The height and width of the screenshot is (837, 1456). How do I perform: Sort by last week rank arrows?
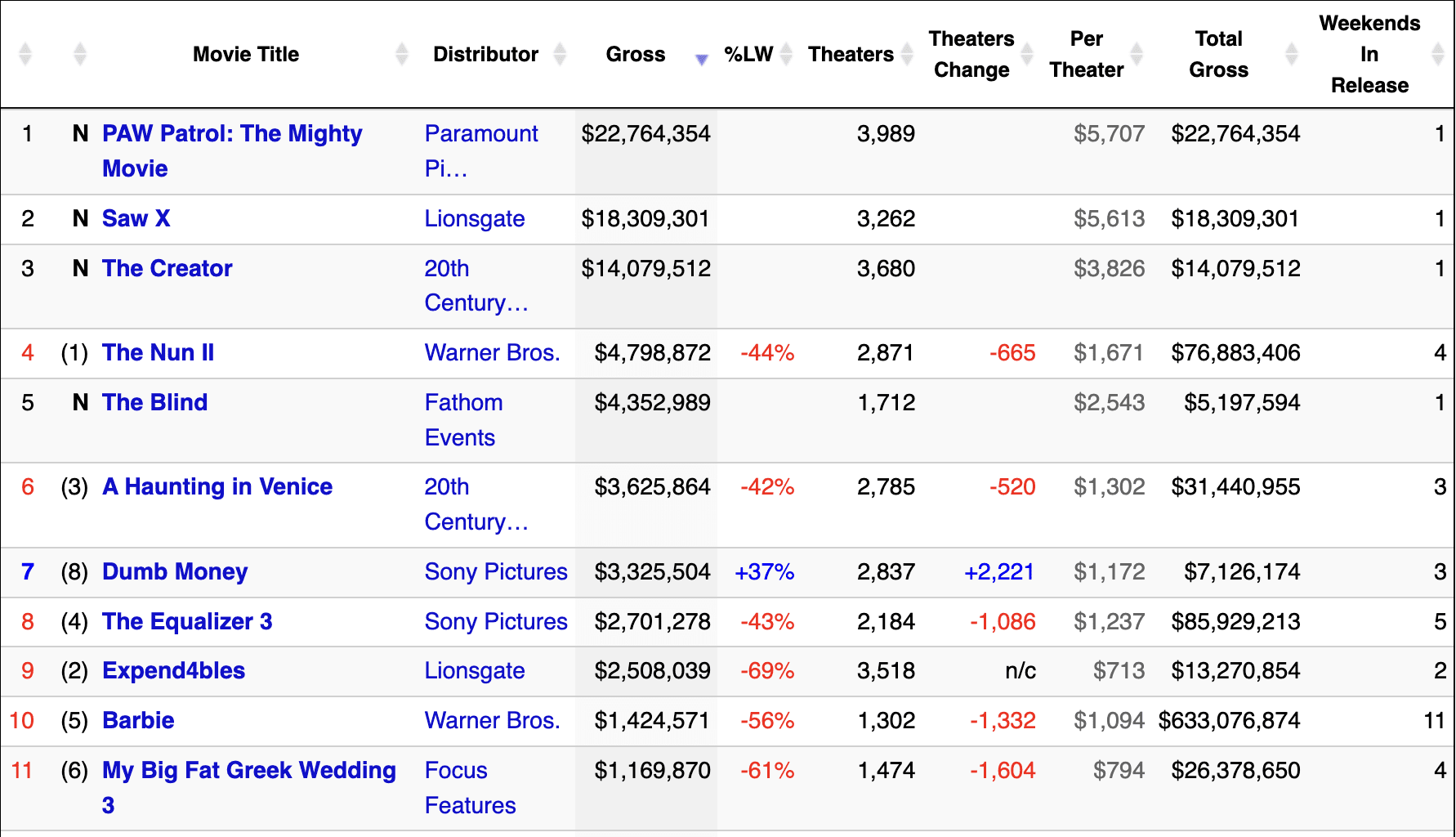[x=79, y=54]
